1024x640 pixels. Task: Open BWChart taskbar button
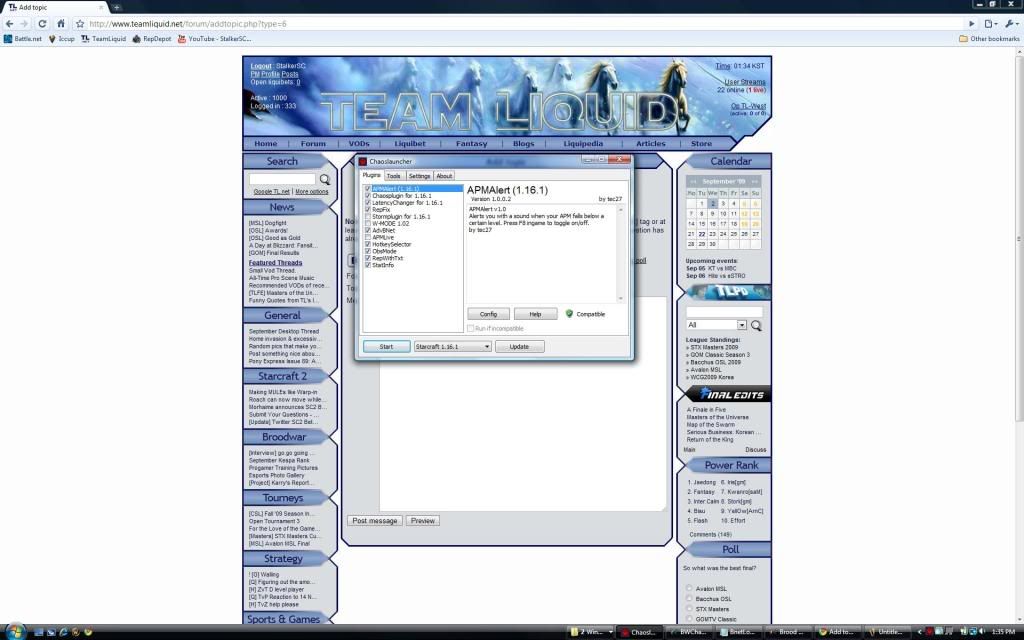(688, 632)
